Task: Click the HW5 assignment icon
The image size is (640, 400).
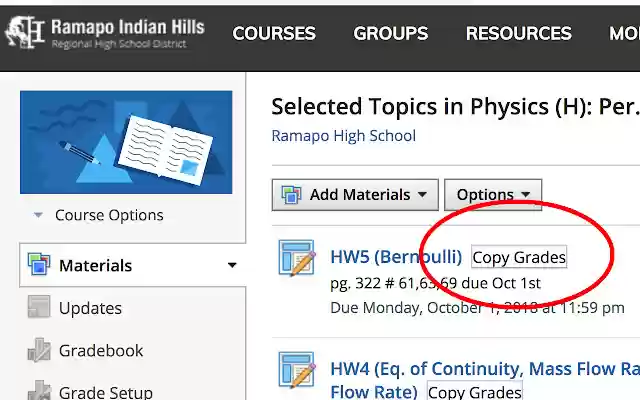Action: 297,258
